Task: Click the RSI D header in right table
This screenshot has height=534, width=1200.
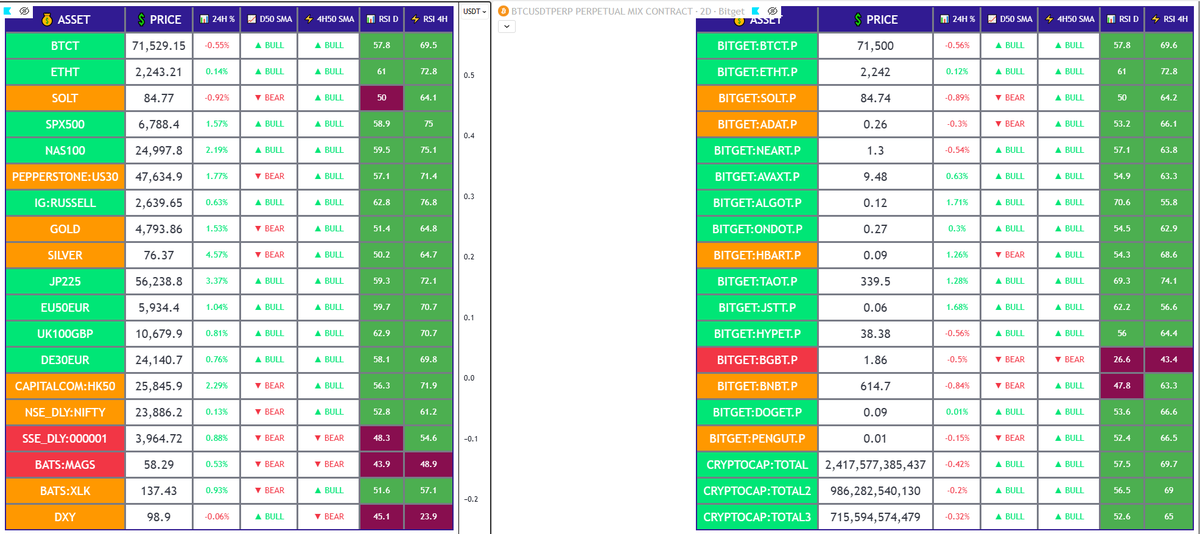Action: click(1128, 20)
